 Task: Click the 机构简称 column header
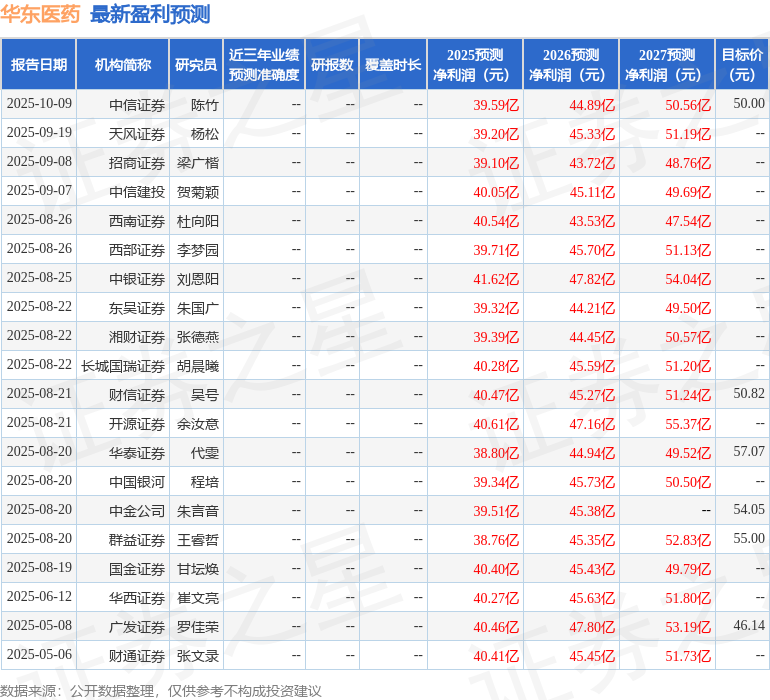tap(123, 65)
